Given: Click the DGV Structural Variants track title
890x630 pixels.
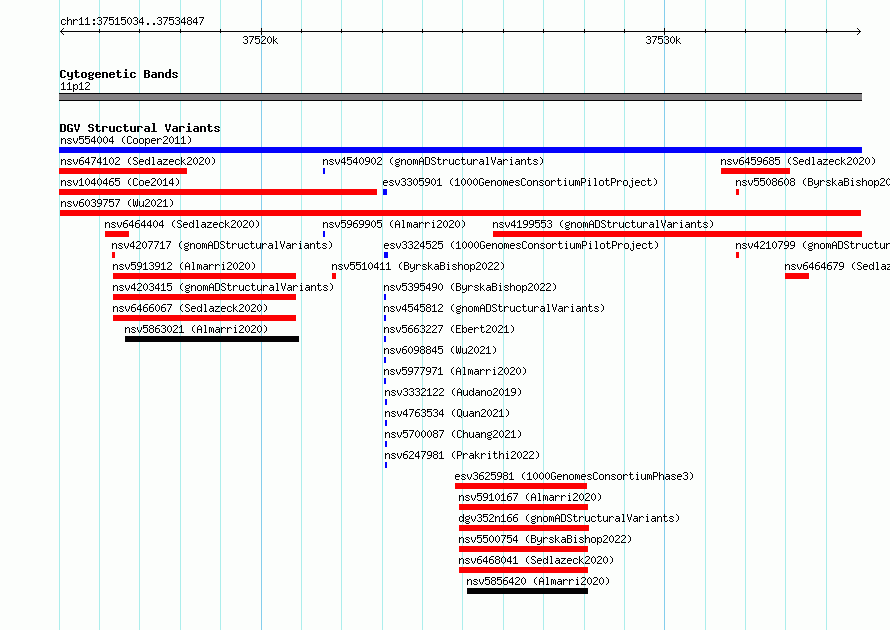Looking at the screenshot, I should (x=140, y=128).
